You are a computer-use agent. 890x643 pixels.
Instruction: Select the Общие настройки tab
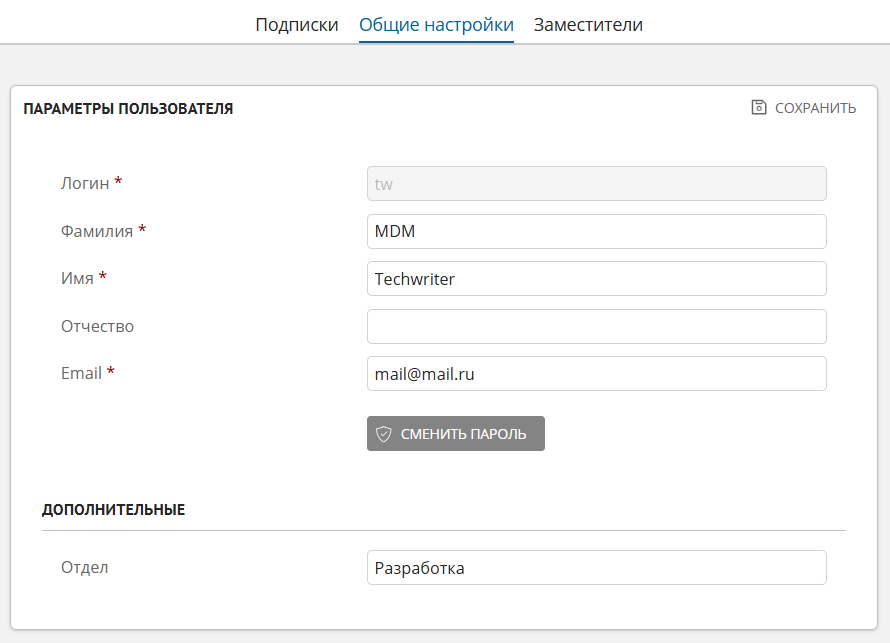coord(435,24)
